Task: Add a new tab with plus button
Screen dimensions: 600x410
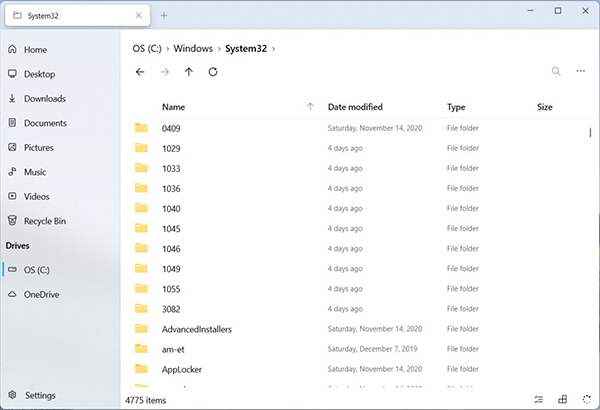Action: pyautogui.click(x=164, y=15)
